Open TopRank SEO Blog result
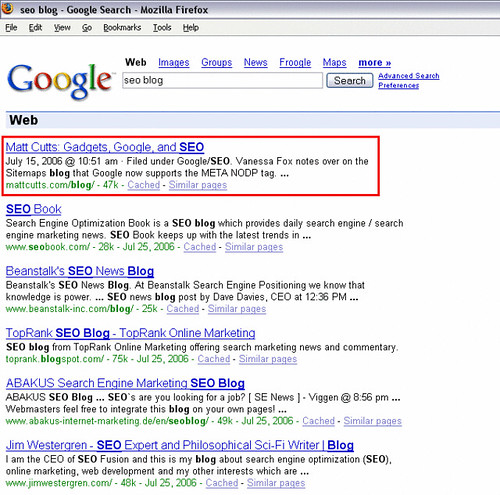Screen dimensions: 500x495 point(130,333)
